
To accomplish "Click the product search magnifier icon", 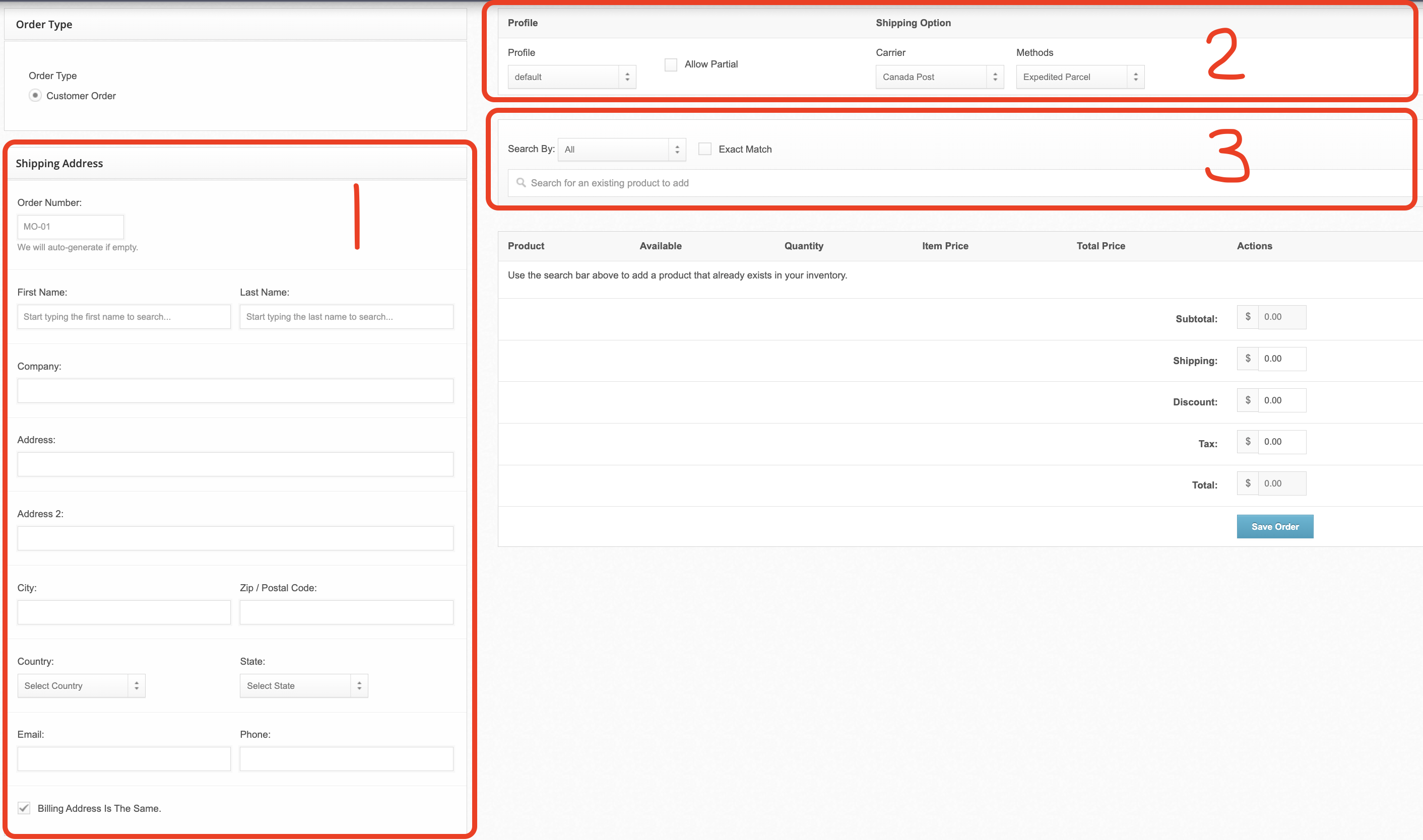I will click(521, 182).
